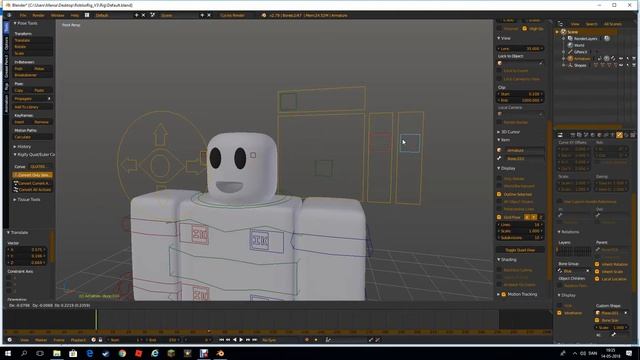Expand the Tissue Tools panel
The height and width of the screenshot is (360, 640).
(15, 199)
